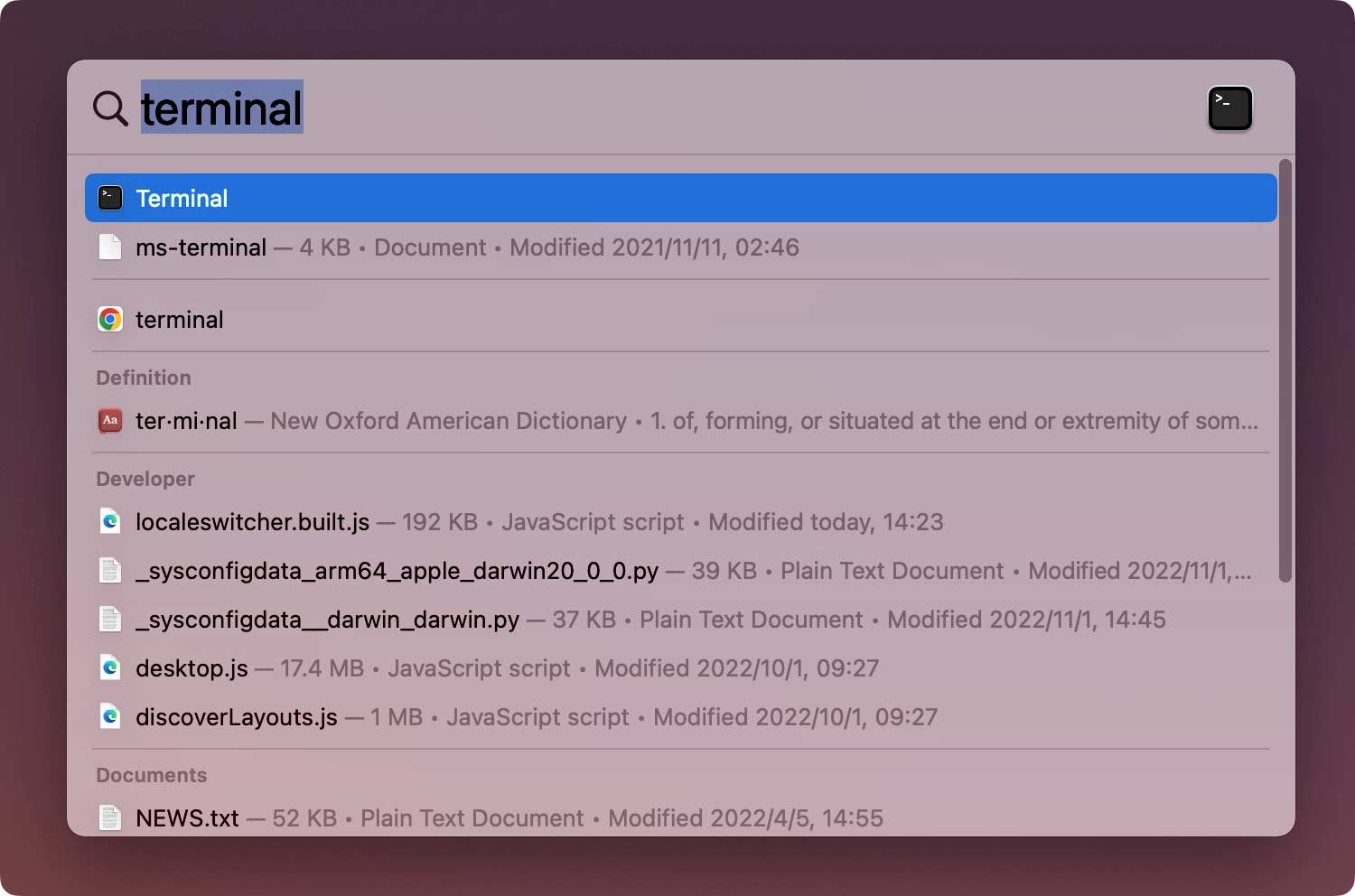Click the ms-terminal document file icon
The image size is (1355, 896).
coord(110,247)
